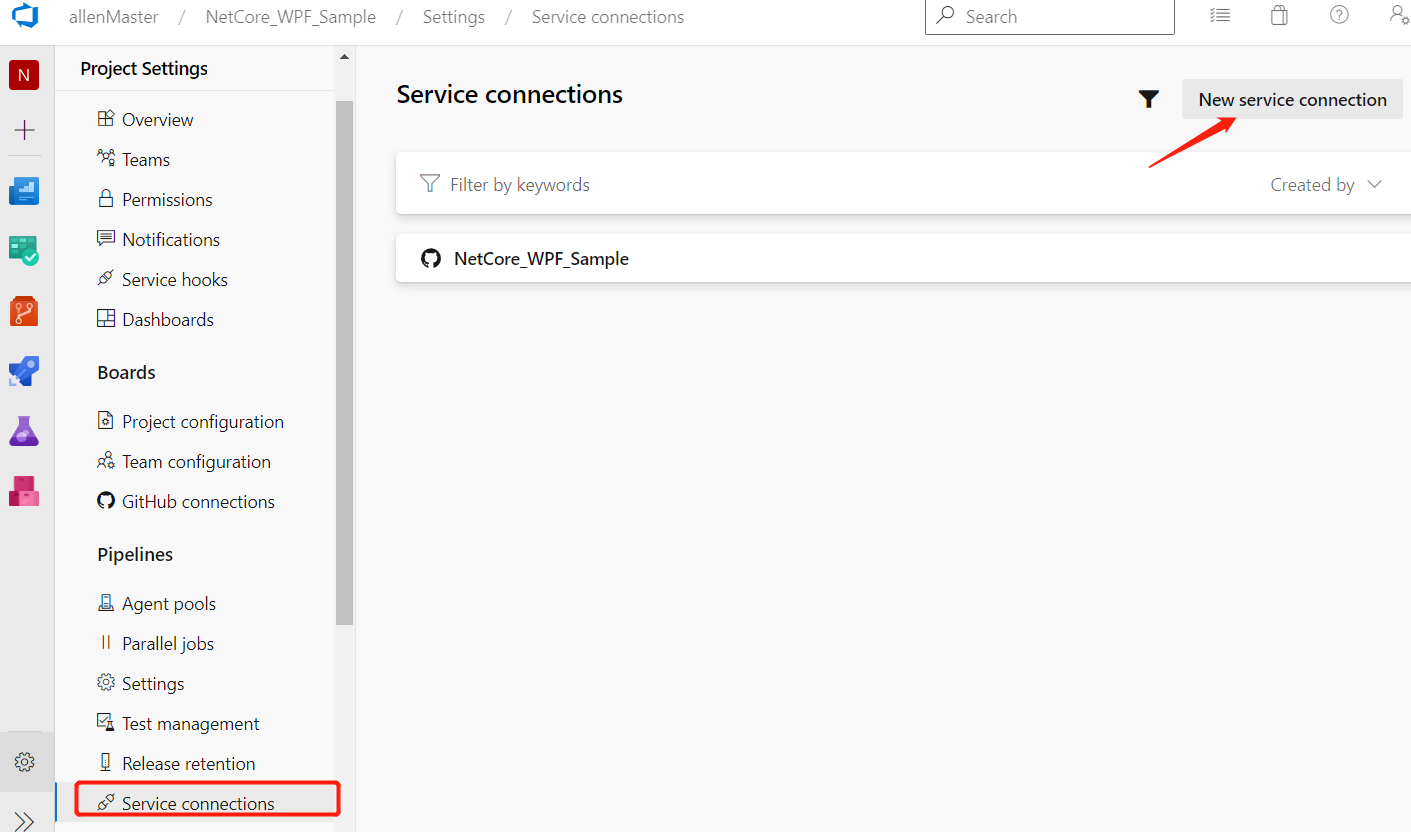Expand the Created by dropdown
The image size is (1411, 832).
point(1326,184)
